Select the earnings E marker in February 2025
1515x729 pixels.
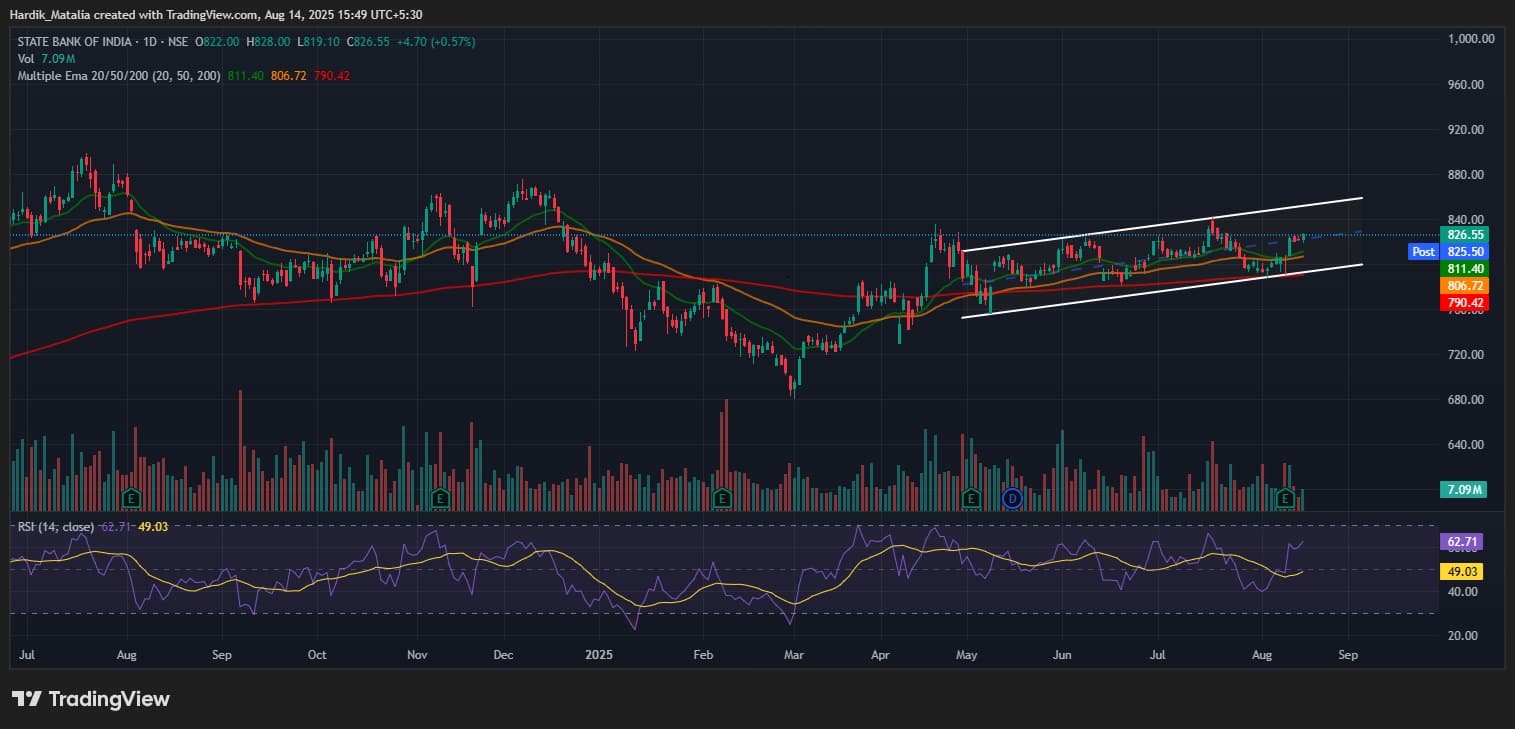(722, 497)
